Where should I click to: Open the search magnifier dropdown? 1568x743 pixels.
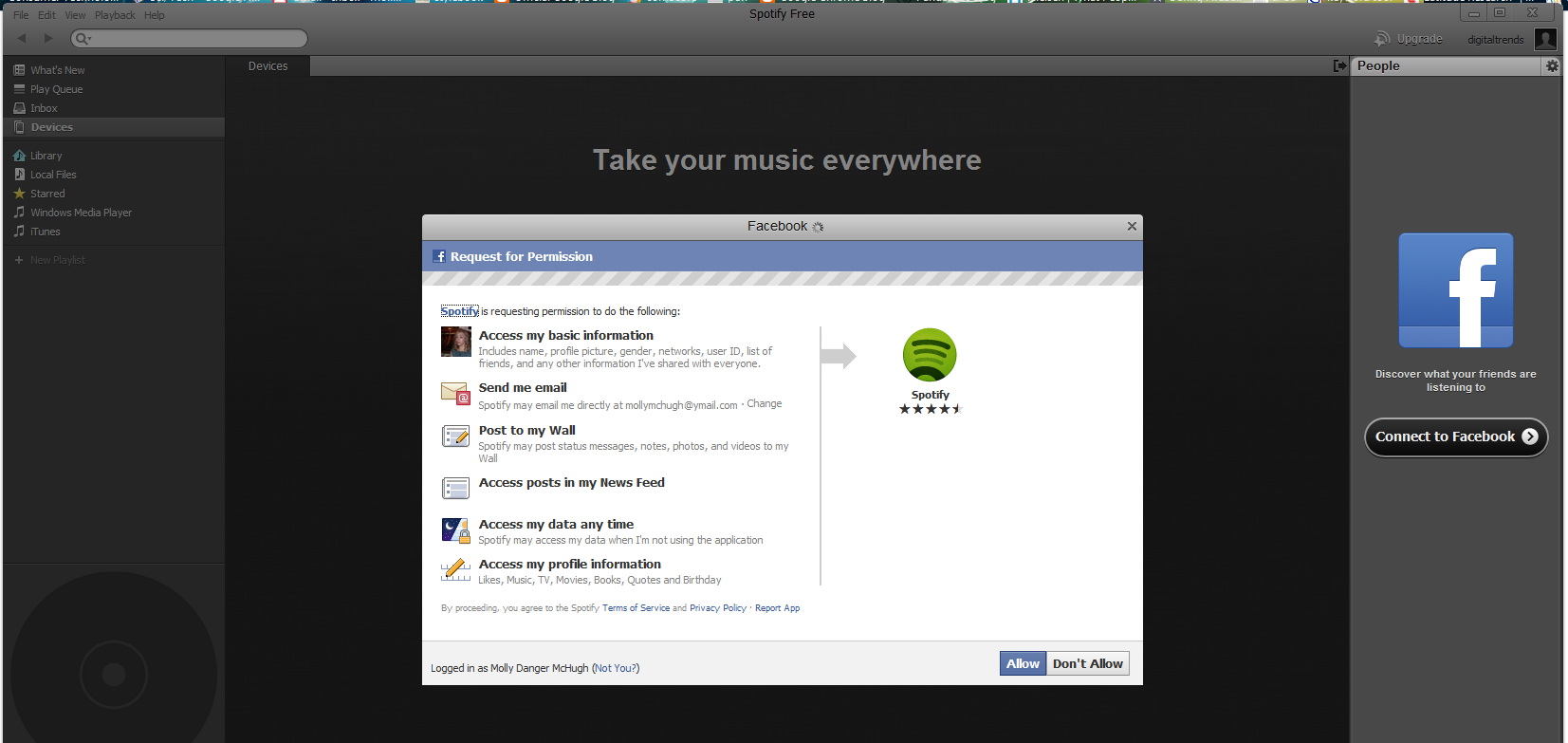[83, 39]
